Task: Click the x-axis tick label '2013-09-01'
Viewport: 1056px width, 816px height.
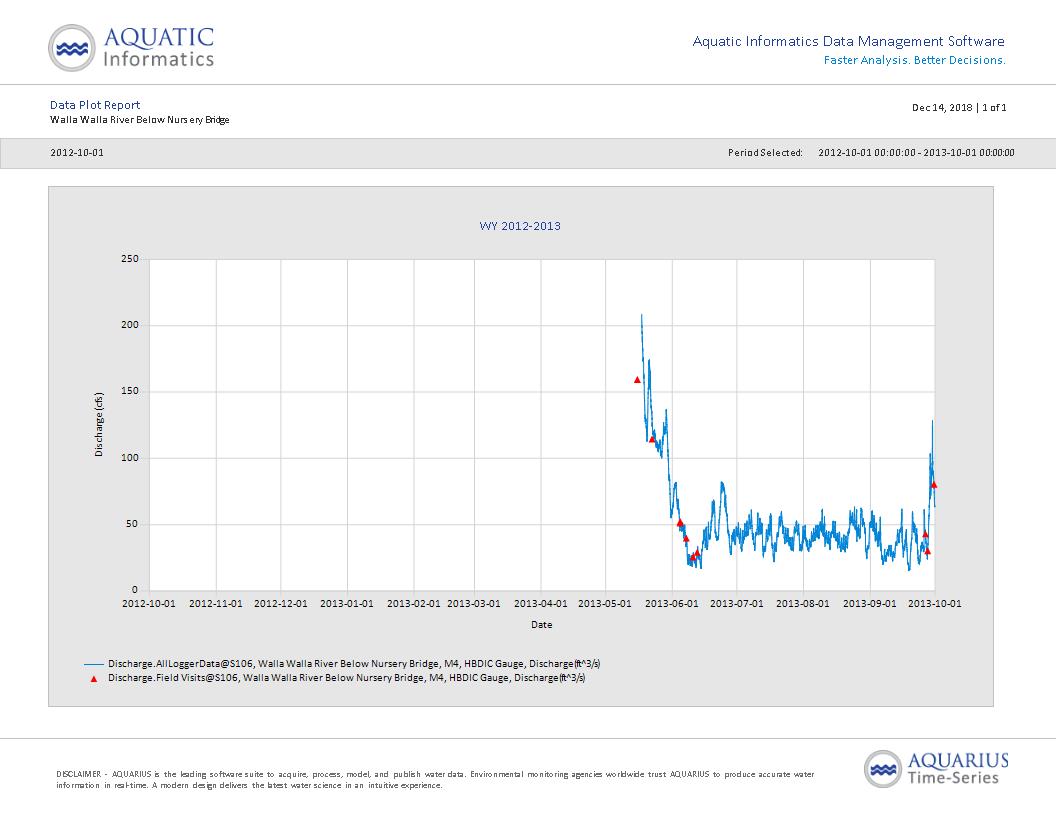Action: pos(870,603)
